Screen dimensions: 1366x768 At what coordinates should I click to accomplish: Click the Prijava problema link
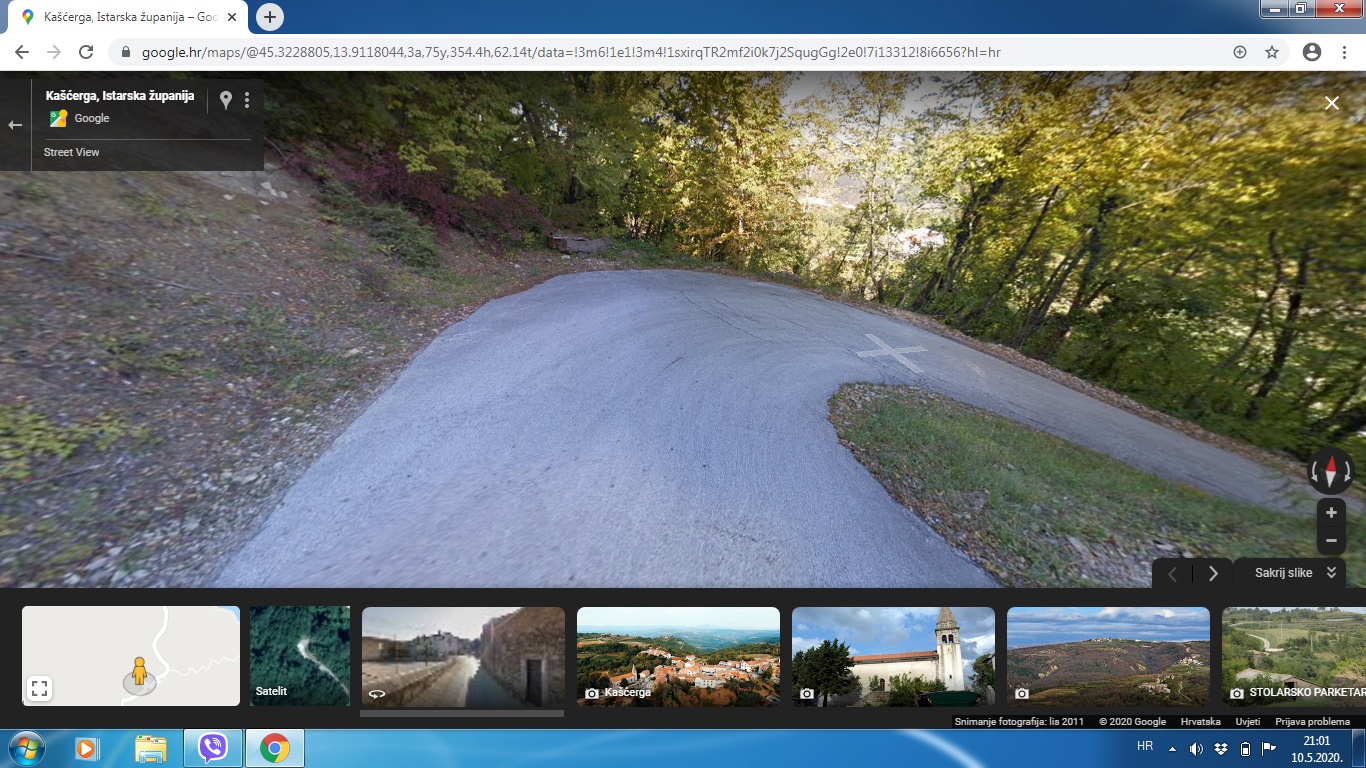pos(1312,721)
